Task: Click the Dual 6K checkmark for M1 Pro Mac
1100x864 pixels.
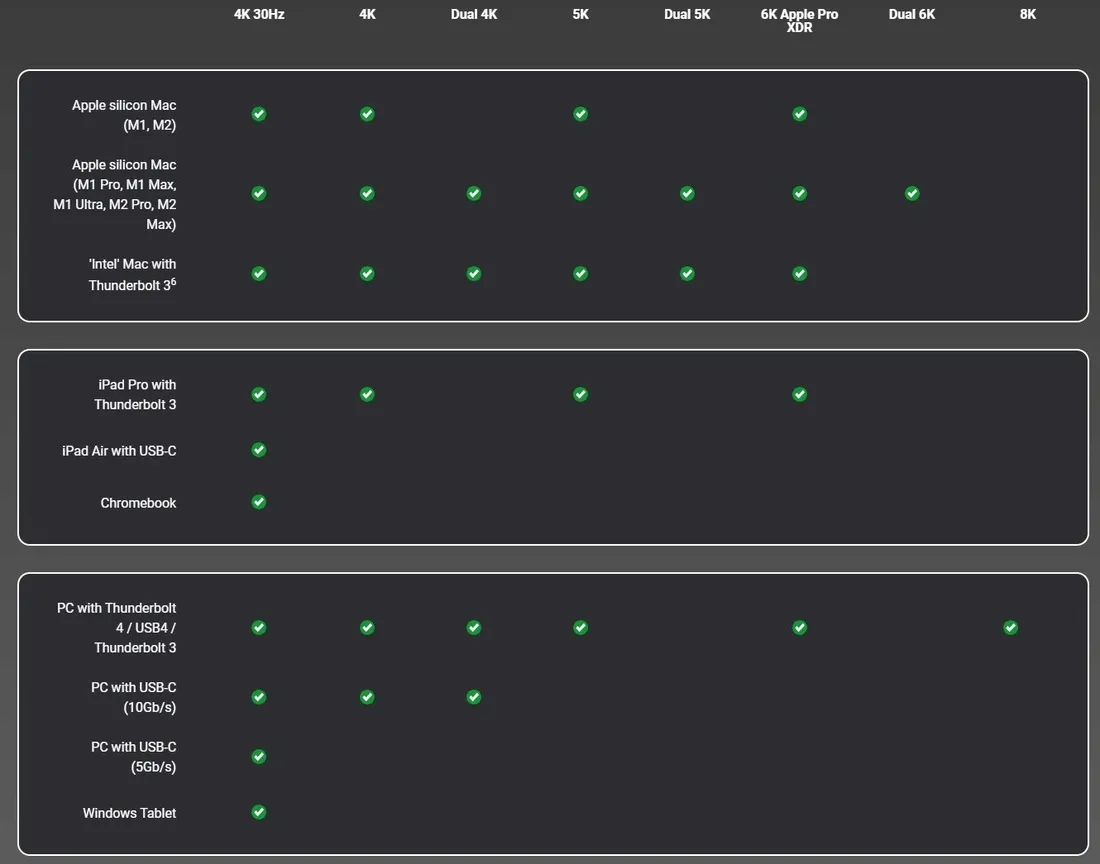Action: click(912, 194)
